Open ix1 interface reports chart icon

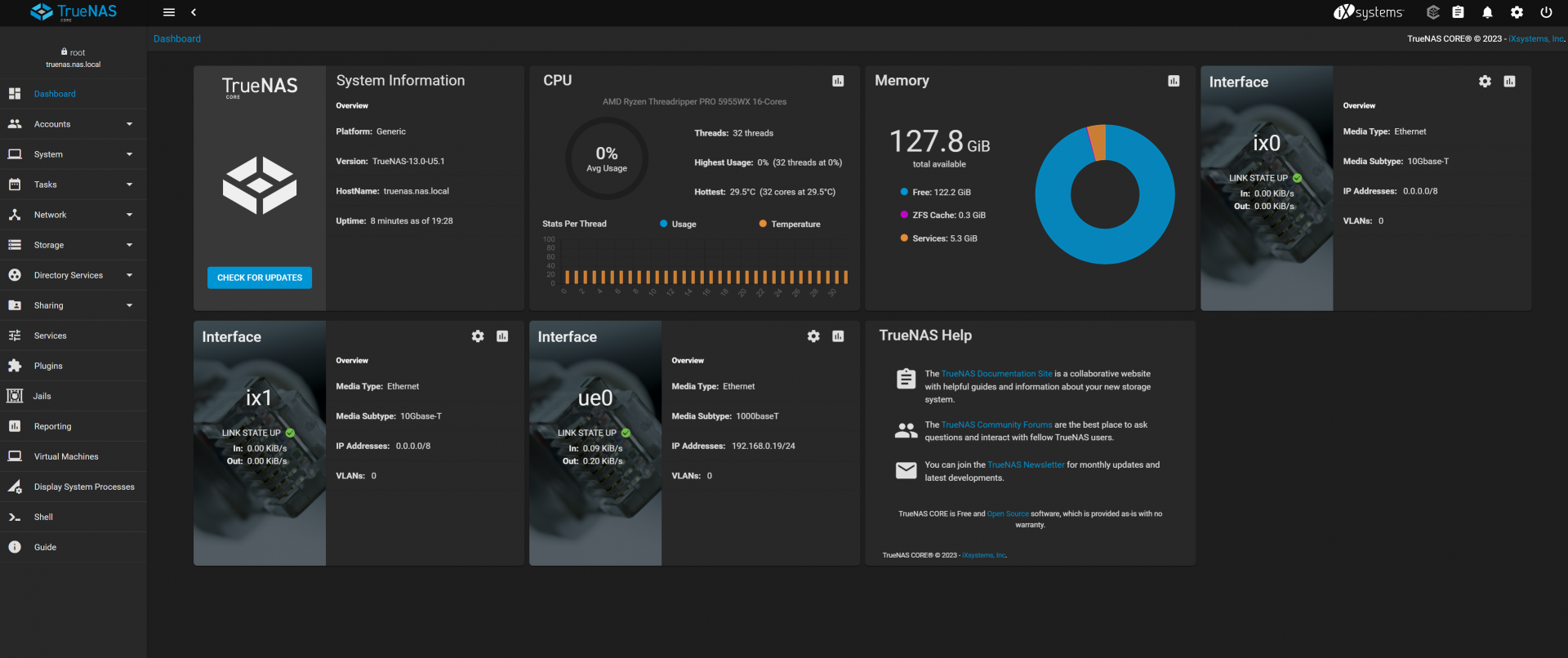pos(502,336)
